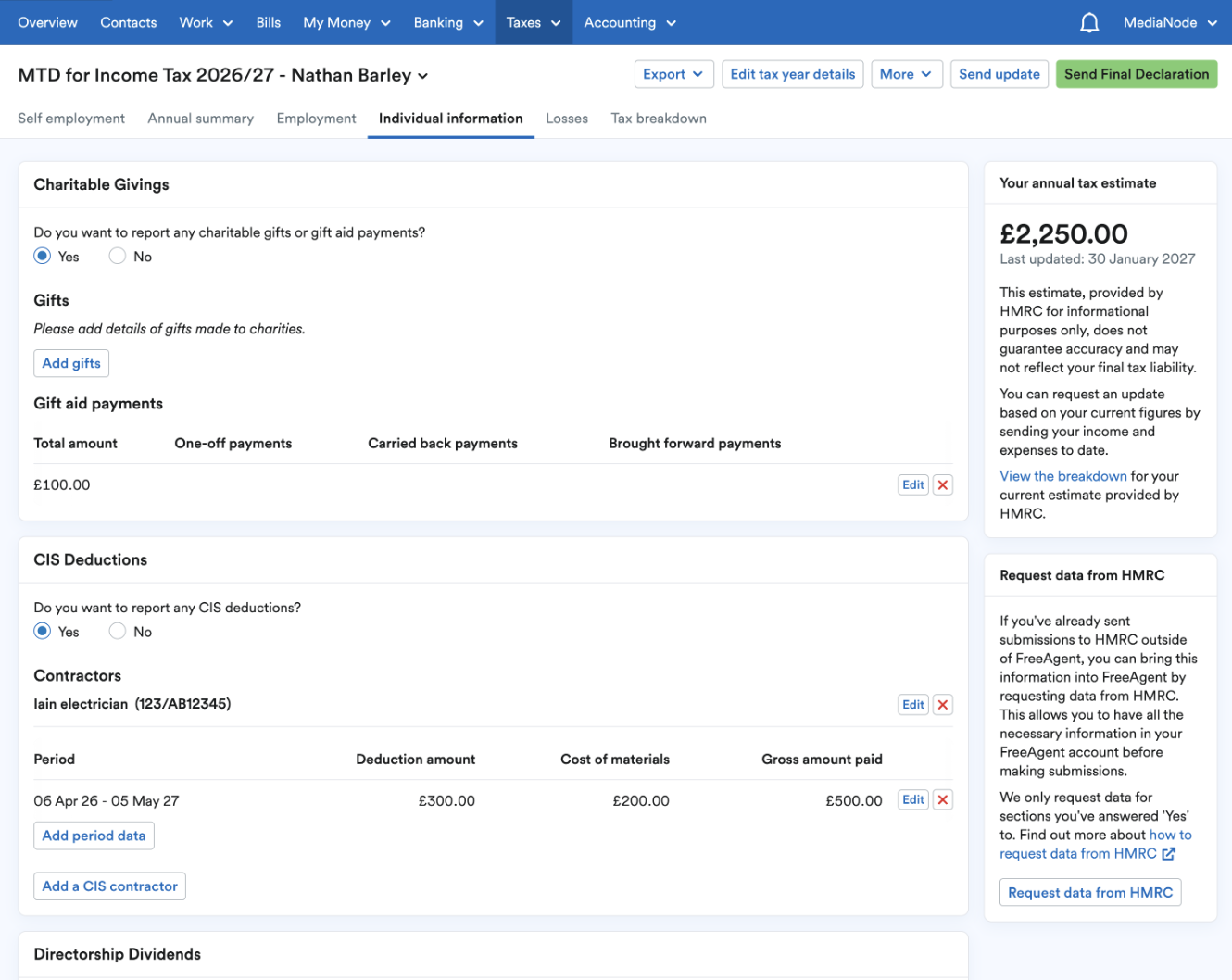Remove the Iain electrician contractor
The height and width of the screenshot is (980, 1232).
click(943, 705)
